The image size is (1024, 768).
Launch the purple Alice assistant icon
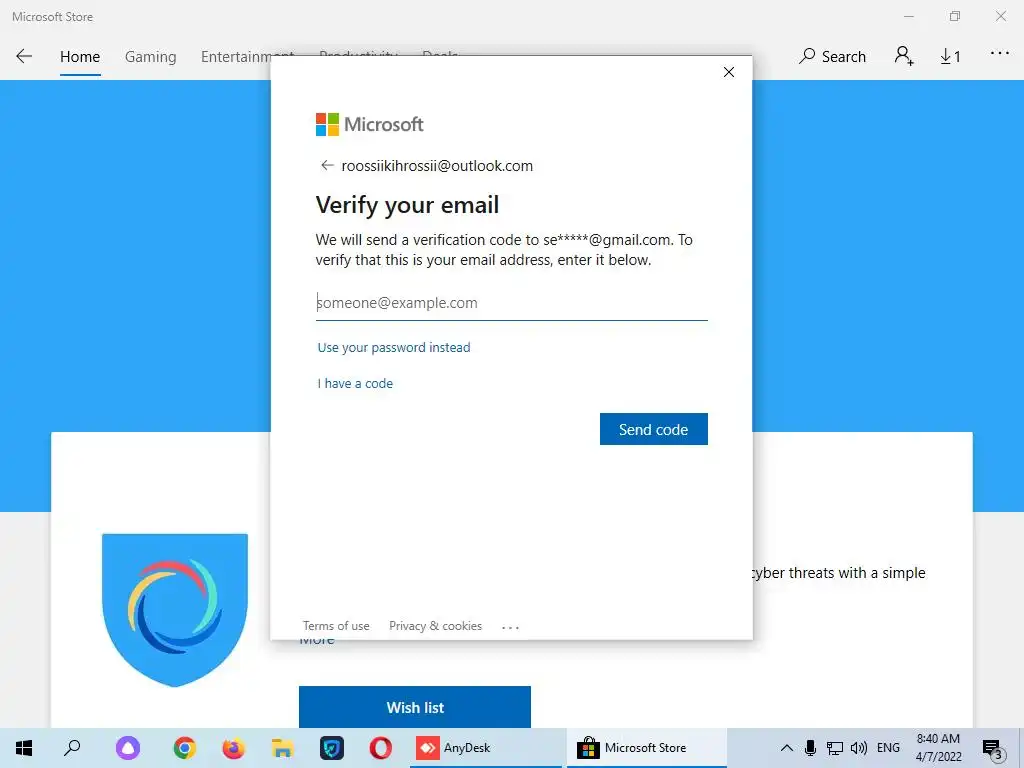[128, 748]
